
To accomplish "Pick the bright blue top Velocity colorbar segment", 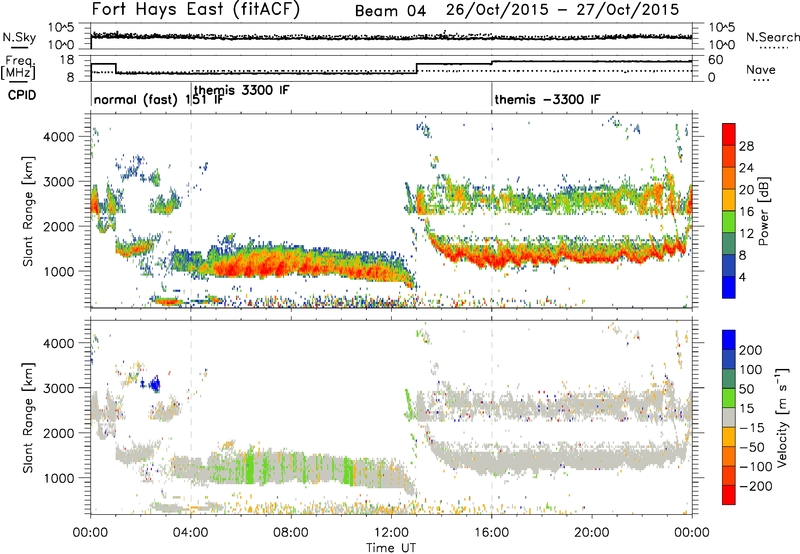I will click(729, 340).
